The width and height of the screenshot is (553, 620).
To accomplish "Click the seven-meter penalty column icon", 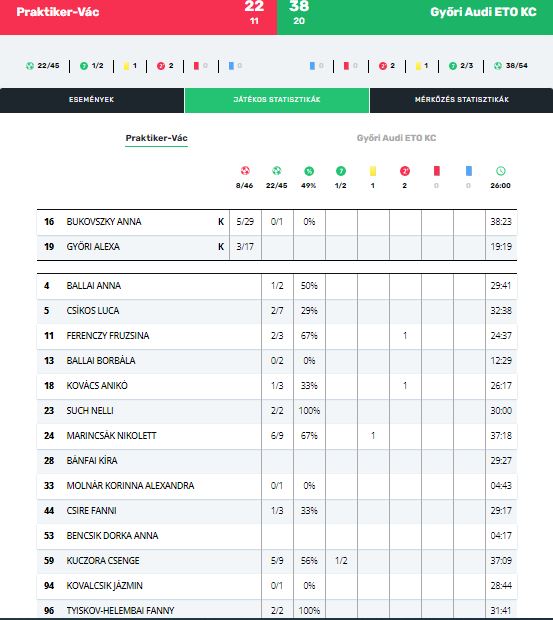I will 341,171.
